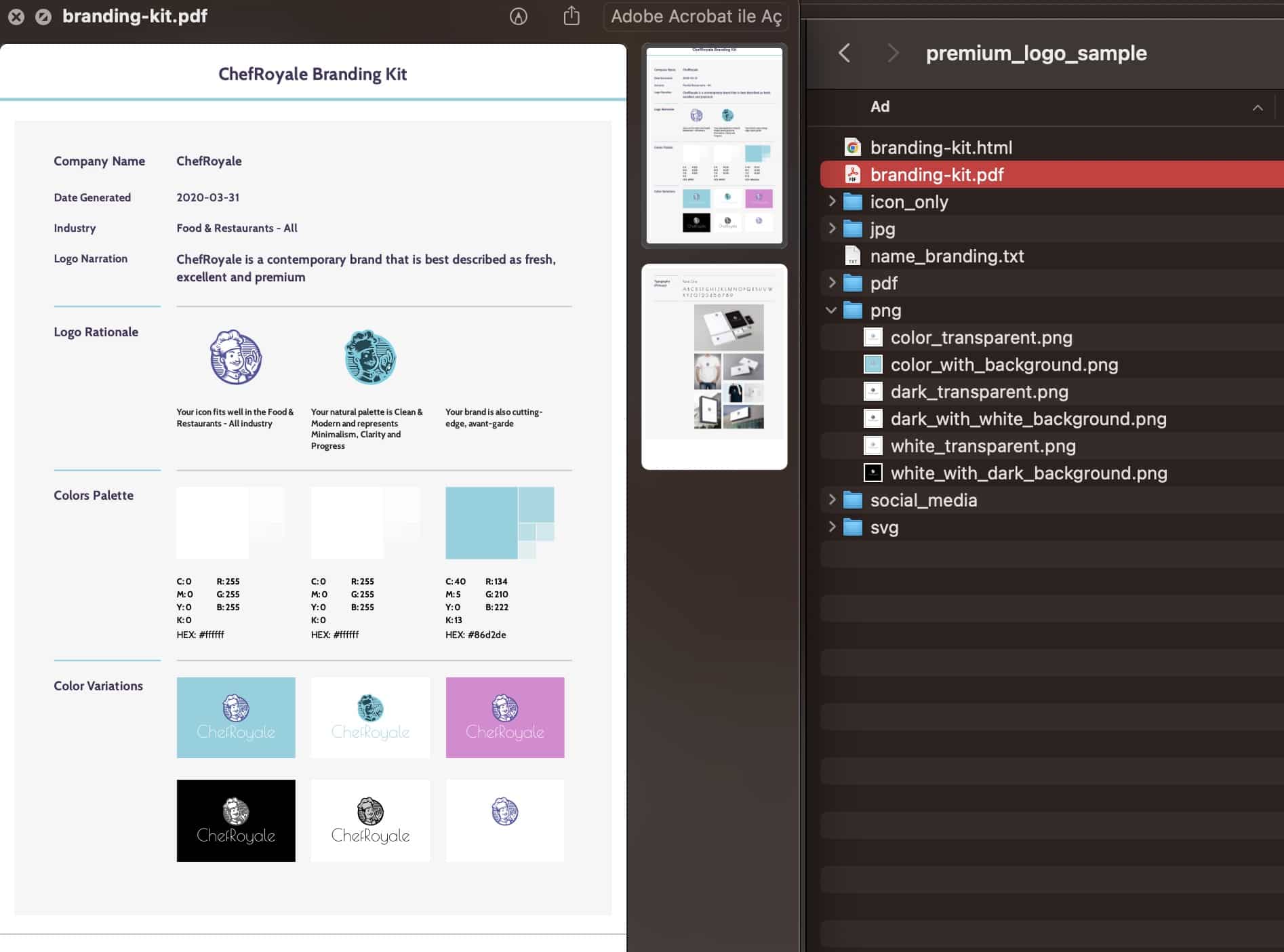Click the png folder icon
Viewport: 1284px width, 952px height.
pos(853,310)
